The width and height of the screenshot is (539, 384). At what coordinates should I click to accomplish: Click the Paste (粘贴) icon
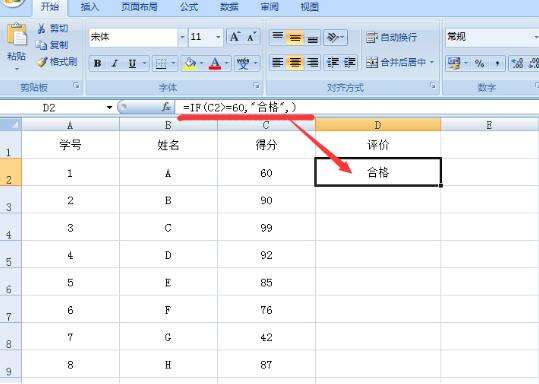[17, 35]
